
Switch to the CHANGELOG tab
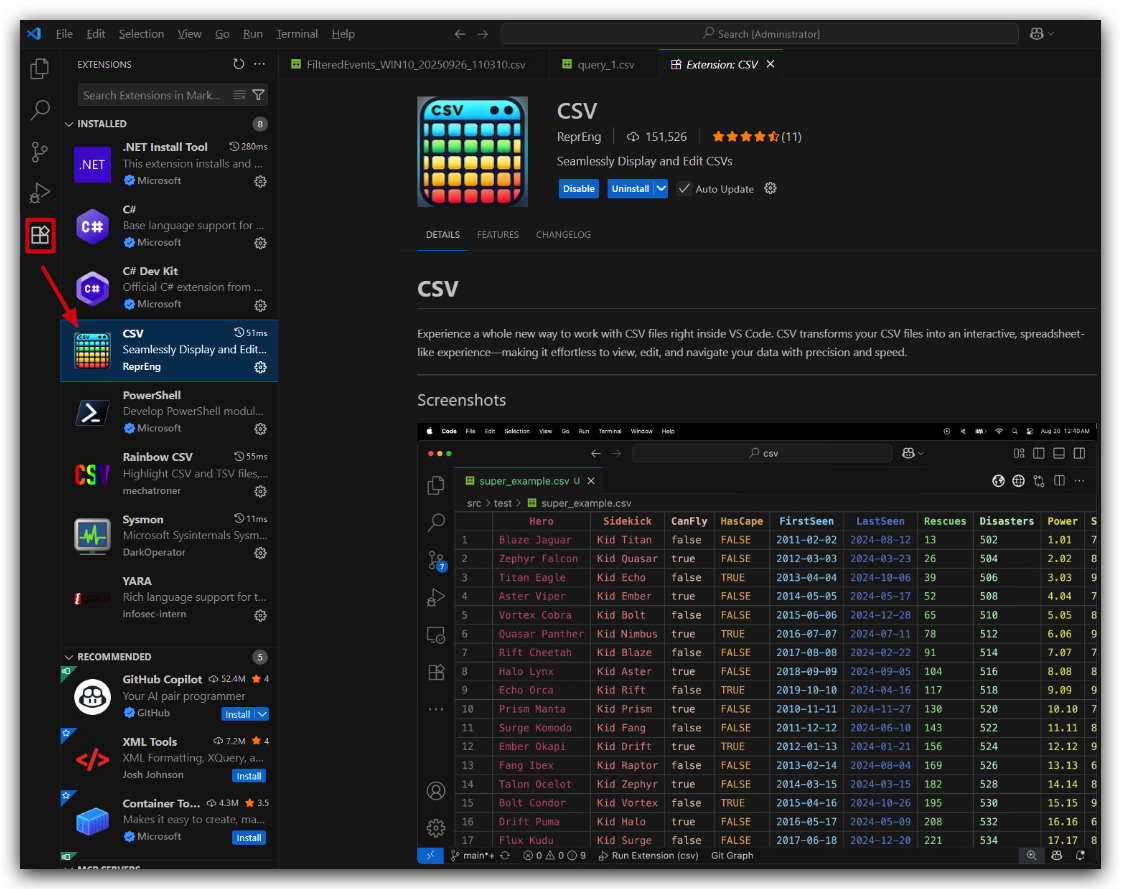click(x=563, y=235)
